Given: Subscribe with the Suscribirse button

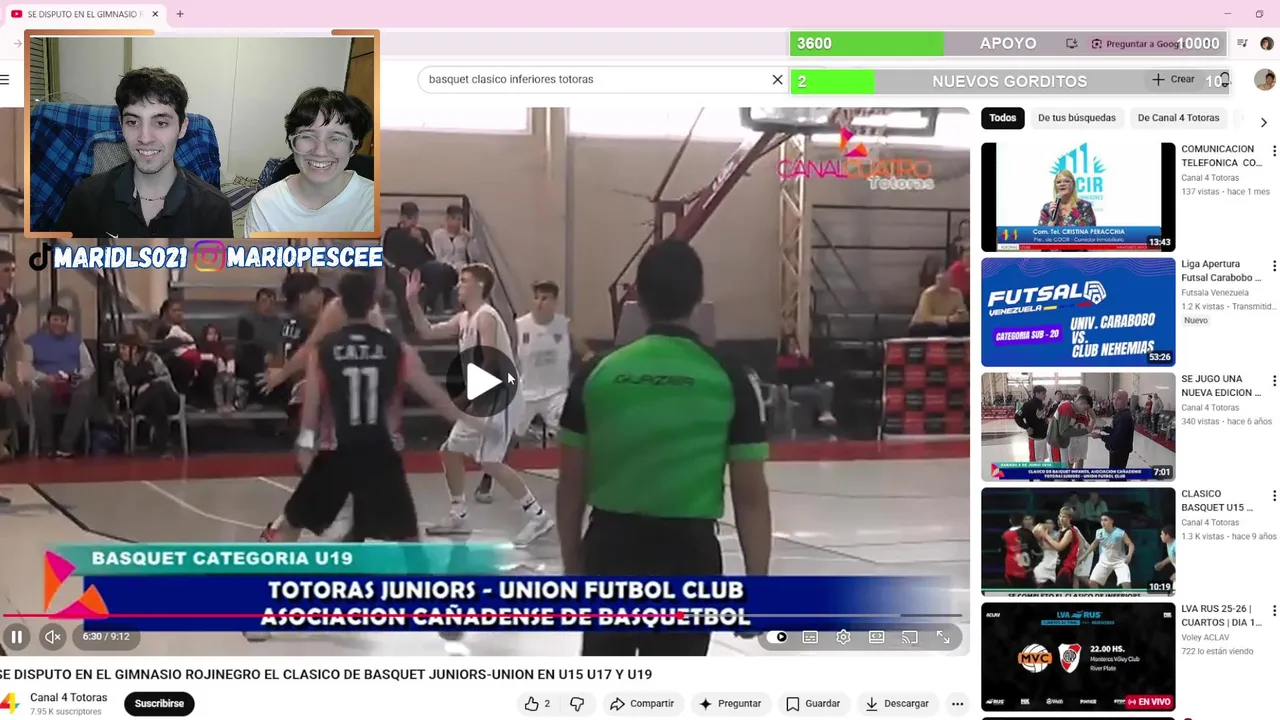Looking at the screenshot, I should [x=160, y=704].
